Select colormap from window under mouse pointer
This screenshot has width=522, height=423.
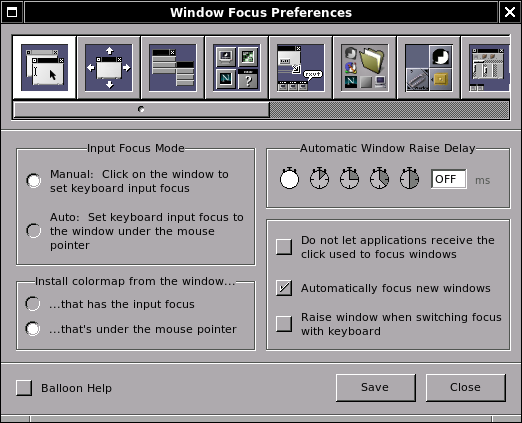33,329
